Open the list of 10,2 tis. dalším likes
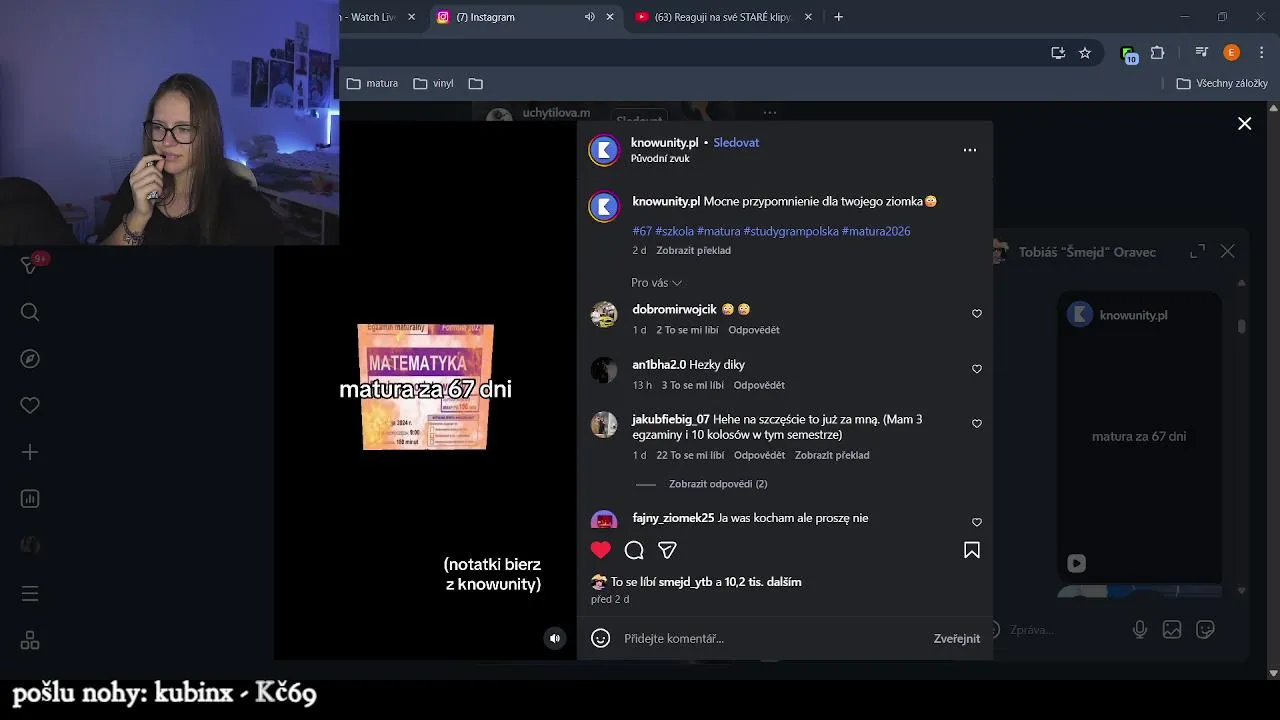 [x=763, y=582]
